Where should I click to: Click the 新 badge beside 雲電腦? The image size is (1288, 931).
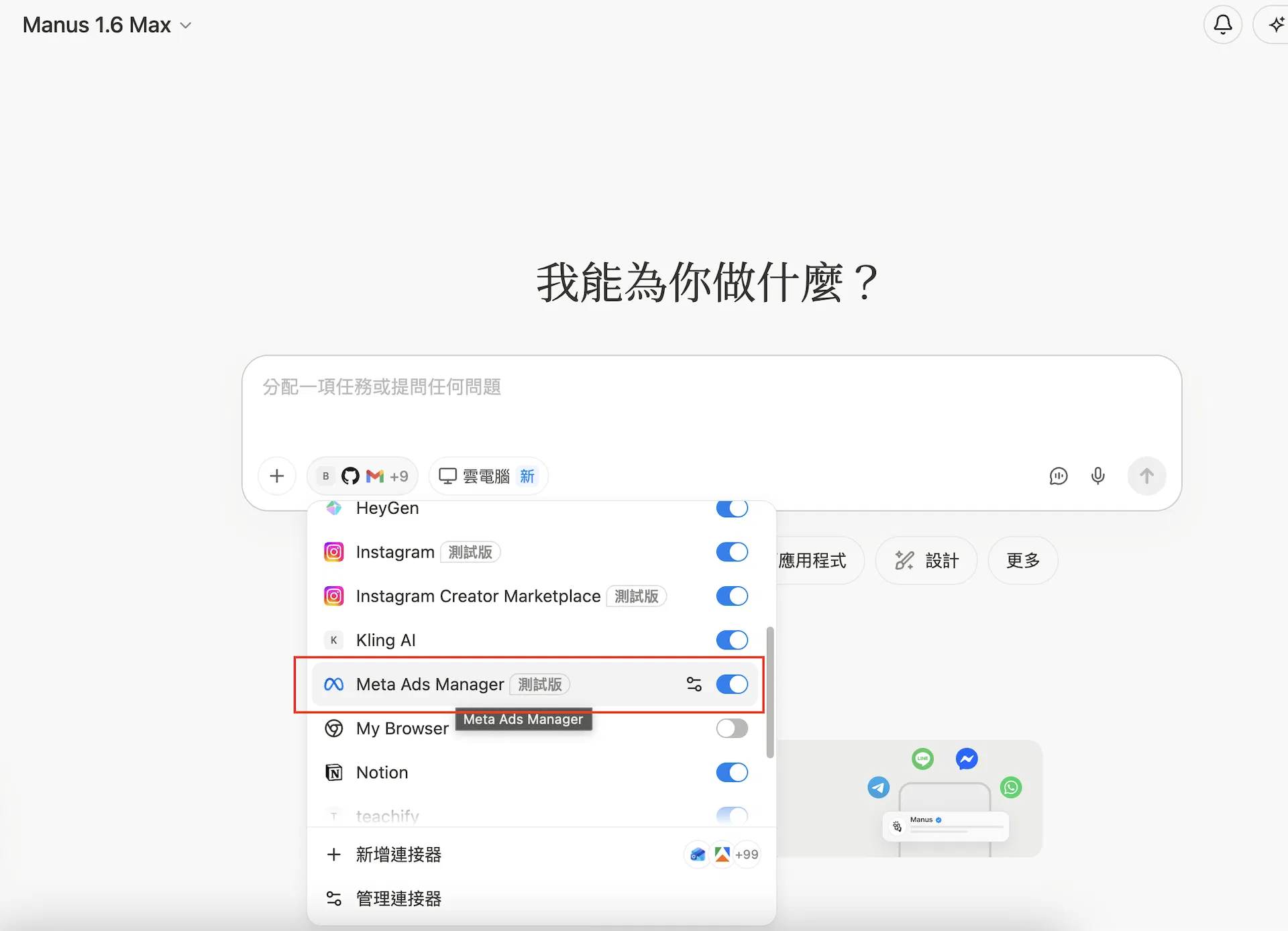(527, 476)
